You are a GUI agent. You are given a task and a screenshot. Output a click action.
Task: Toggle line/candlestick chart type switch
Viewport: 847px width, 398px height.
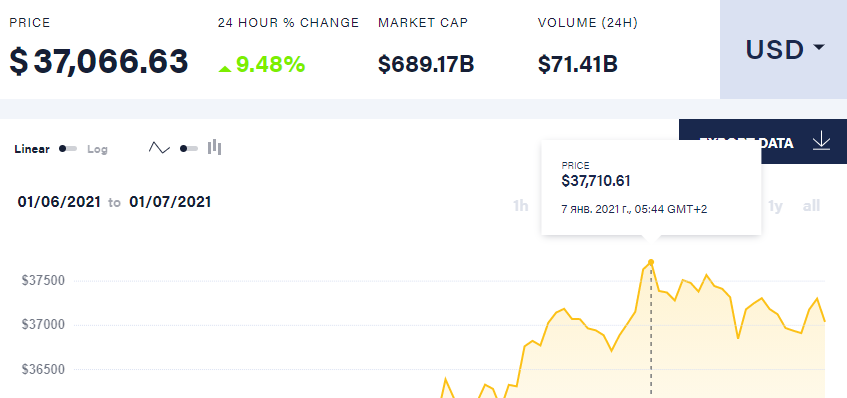(x=189, y=149)
